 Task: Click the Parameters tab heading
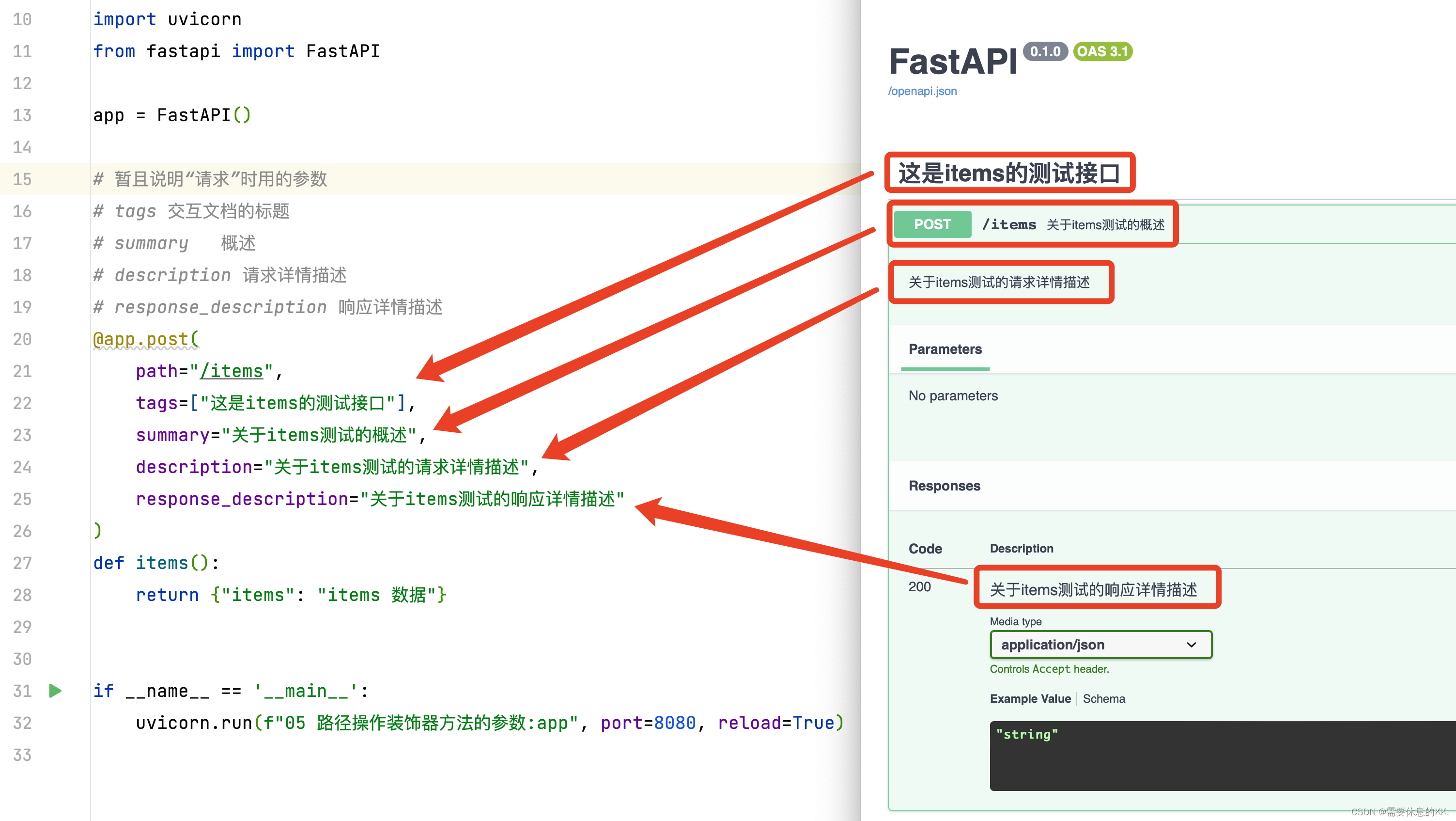tap(945, 349)
